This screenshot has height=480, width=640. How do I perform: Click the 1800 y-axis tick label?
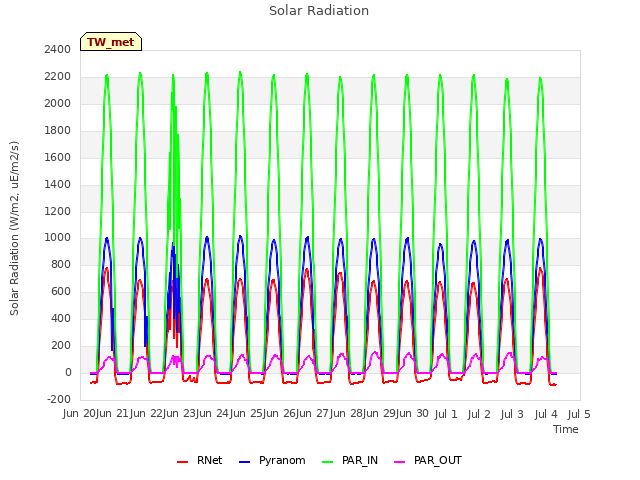pos(58,130)
